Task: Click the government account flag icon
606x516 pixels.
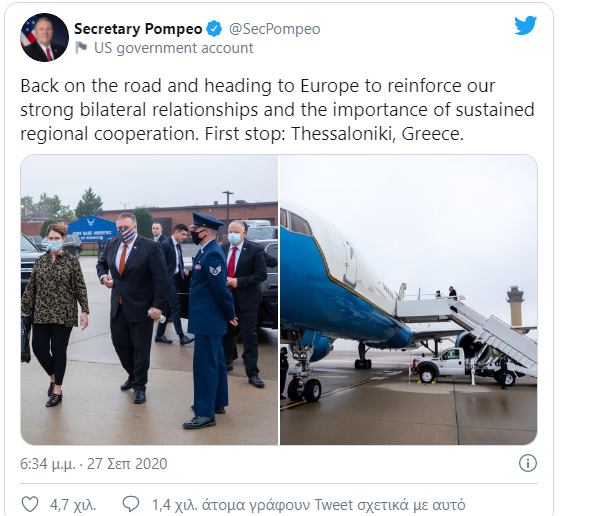Action: tap(81, 48)
